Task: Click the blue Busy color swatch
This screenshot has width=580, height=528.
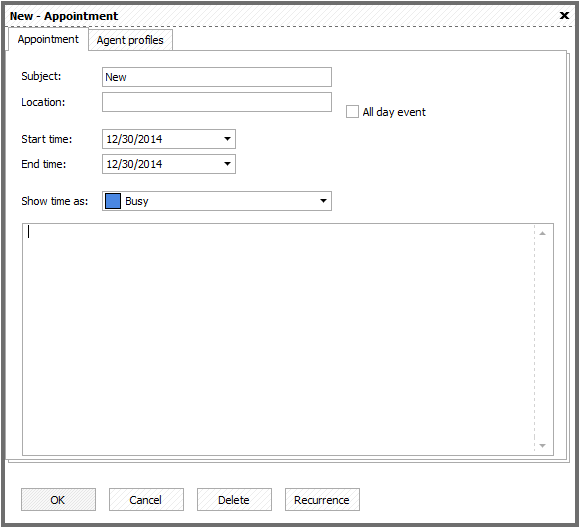Action: (x=113, y=201)
